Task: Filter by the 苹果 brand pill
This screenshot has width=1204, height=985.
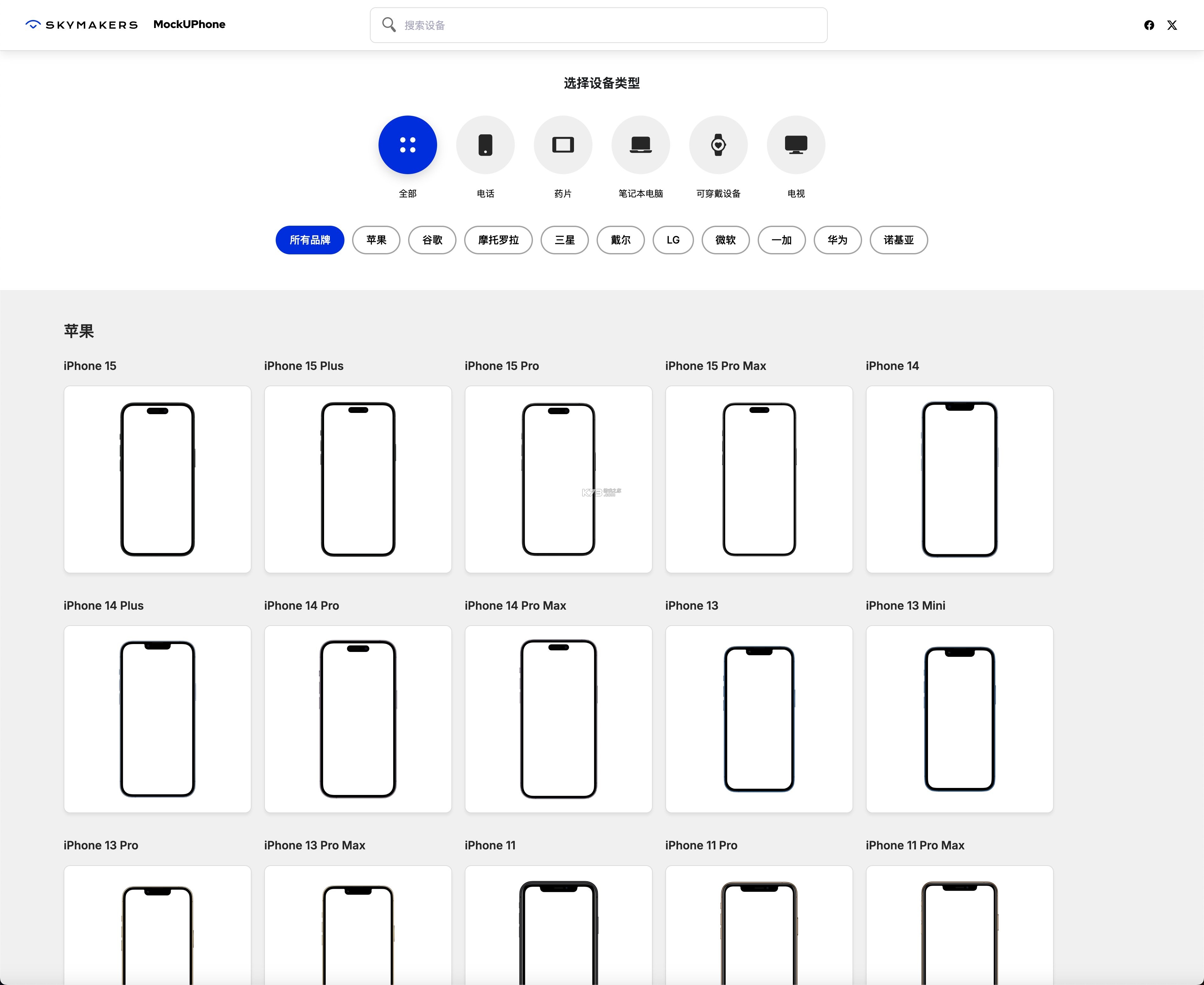Action: click(376, 240)
